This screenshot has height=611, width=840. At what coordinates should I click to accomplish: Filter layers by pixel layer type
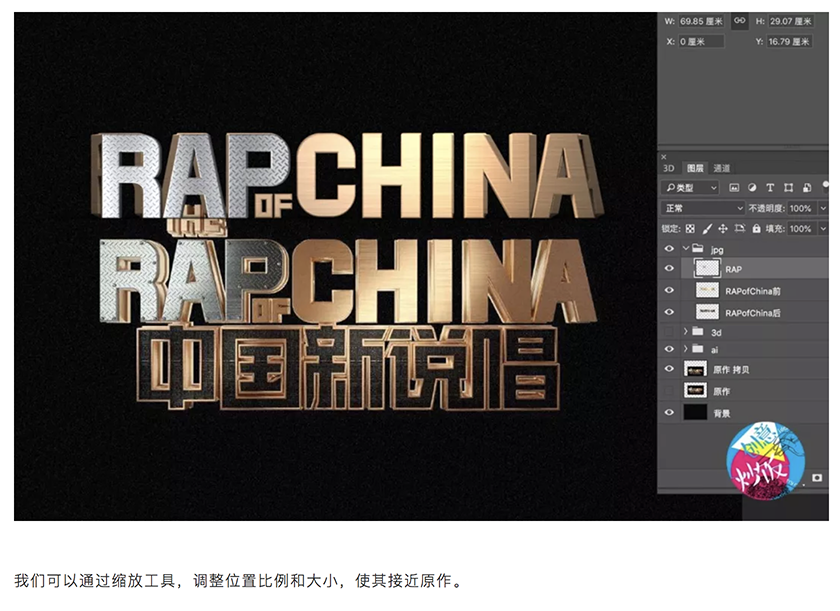[x=734, y=187]
